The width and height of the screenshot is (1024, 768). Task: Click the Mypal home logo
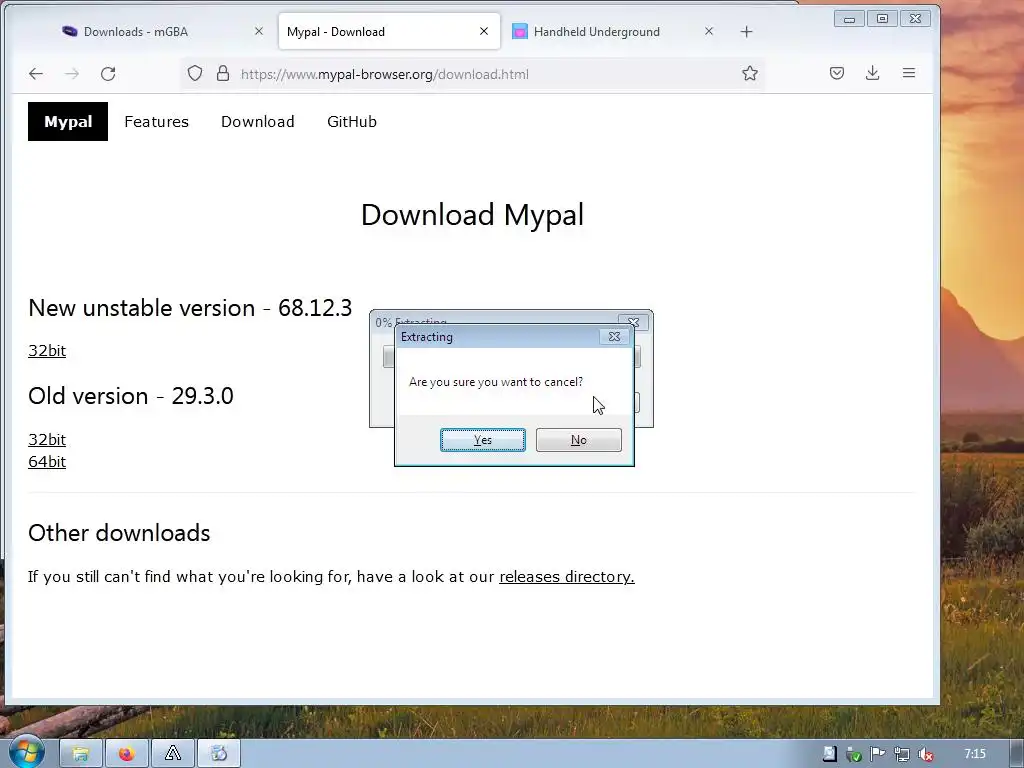[x=68, y=121]
